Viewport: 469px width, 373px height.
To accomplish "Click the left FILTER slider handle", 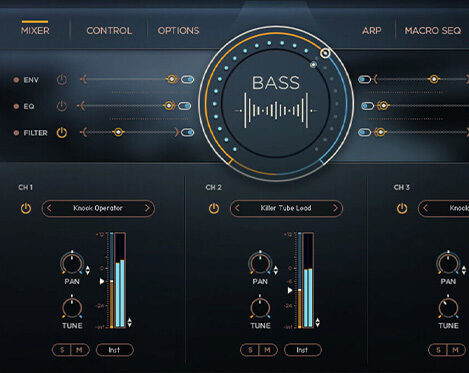I will 118,132.
